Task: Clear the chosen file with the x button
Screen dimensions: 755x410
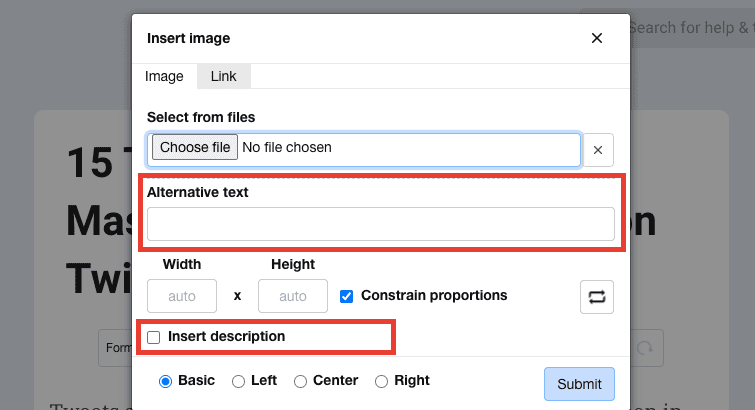Action: (597, 150)
